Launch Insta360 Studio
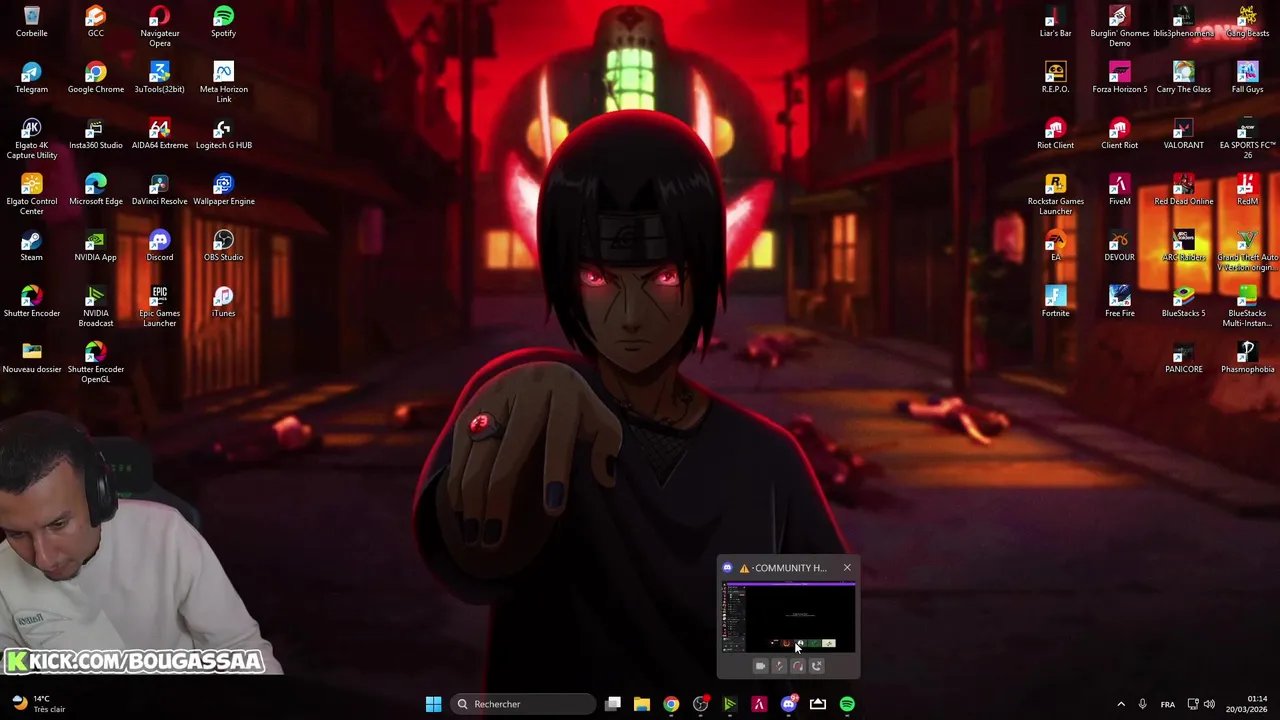The height and width of the screenshot is (720, 1280). (95, 134)
